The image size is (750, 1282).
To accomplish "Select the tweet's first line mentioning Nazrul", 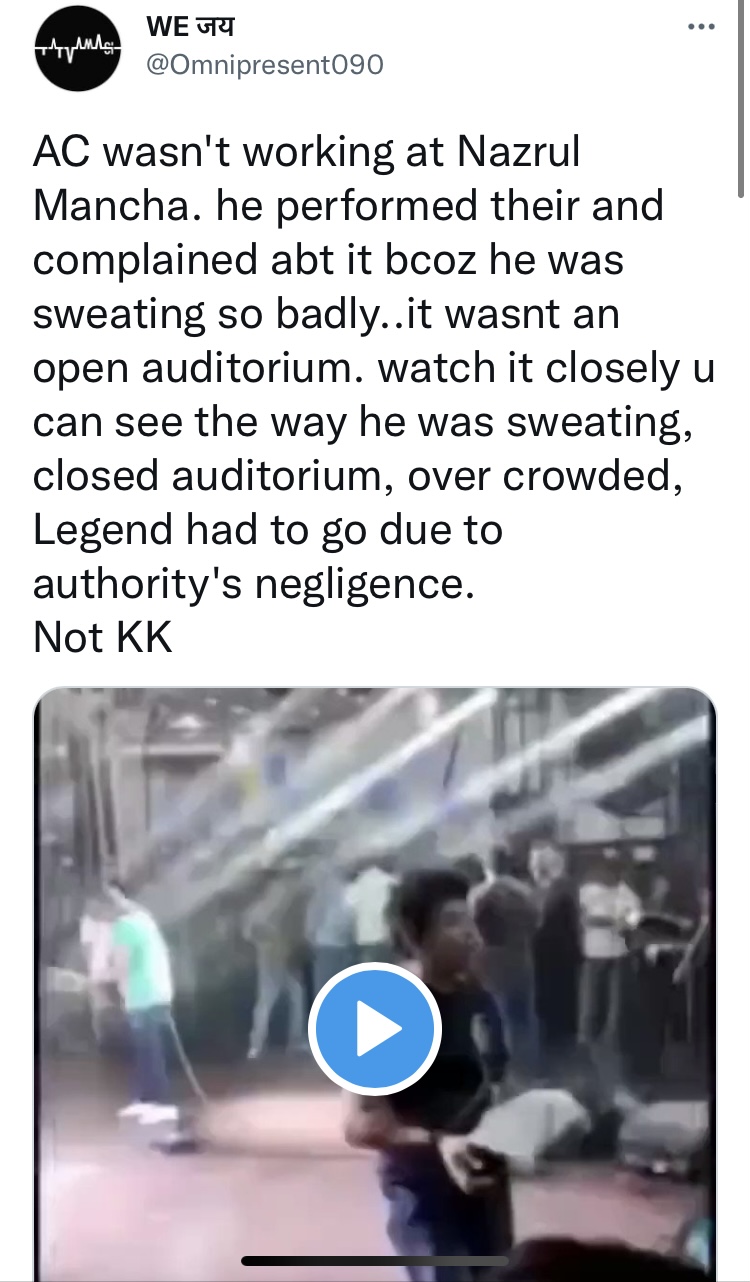I will [x=307, y=153].
